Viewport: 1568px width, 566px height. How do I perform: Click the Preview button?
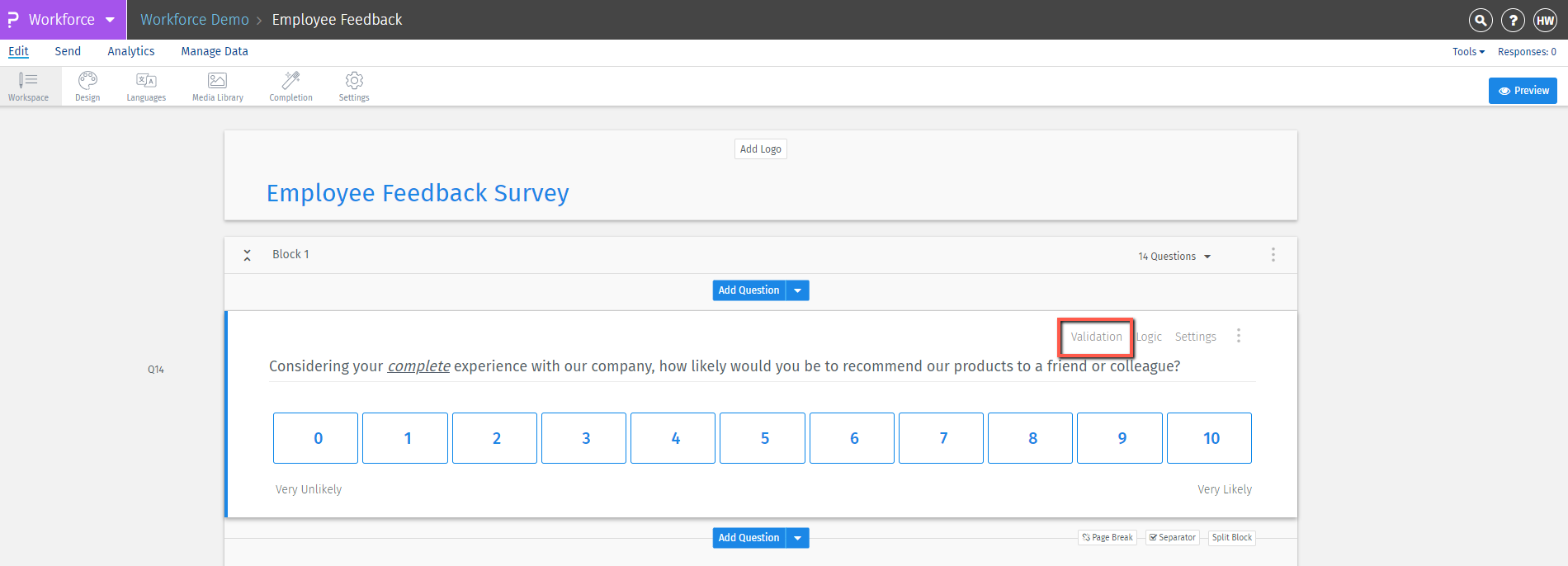(1523, 91)
